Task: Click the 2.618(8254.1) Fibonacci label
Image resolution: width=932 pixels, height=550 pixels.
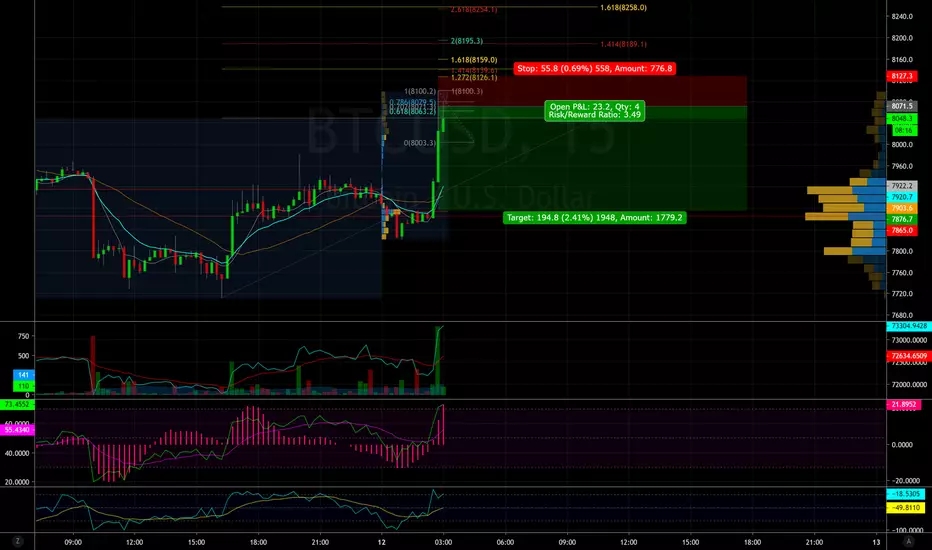Action: click(x=474, y=10)
